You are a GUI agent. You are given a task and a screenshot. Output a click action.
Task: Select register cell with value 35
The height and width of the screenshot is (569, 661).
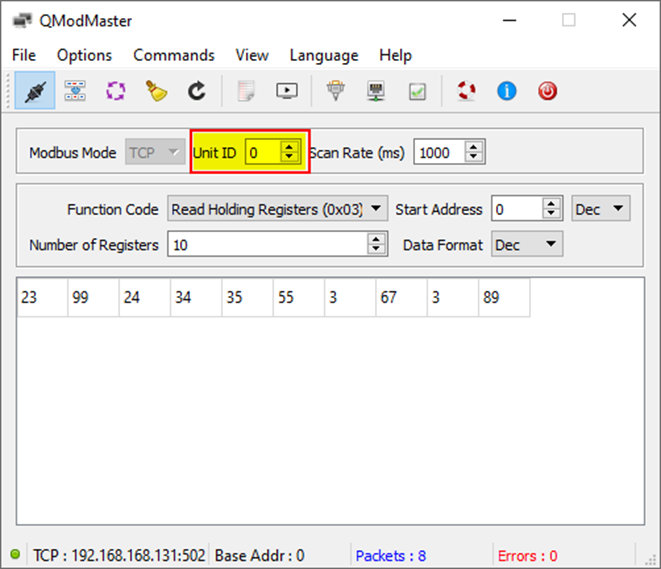pyautogui.click(x=247, y=298)
